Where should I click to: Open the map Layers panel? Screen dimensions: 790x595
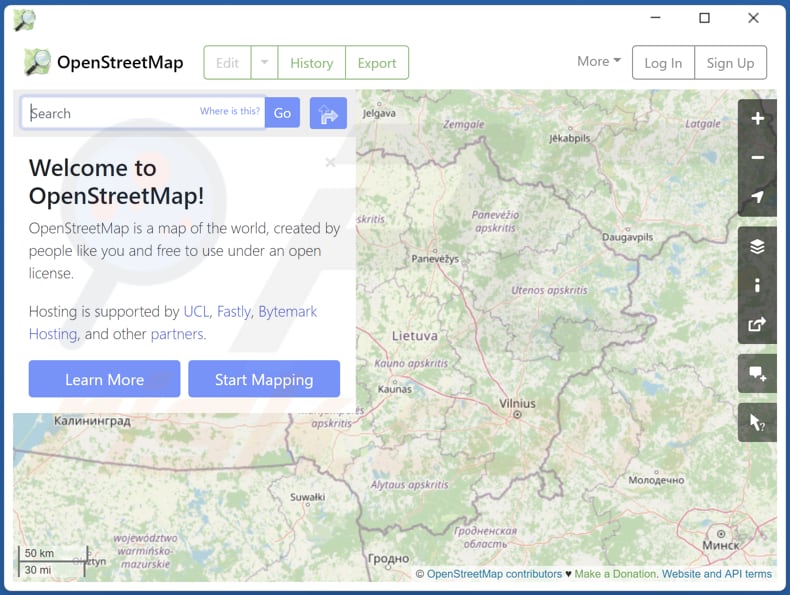(x=757, y=247)
